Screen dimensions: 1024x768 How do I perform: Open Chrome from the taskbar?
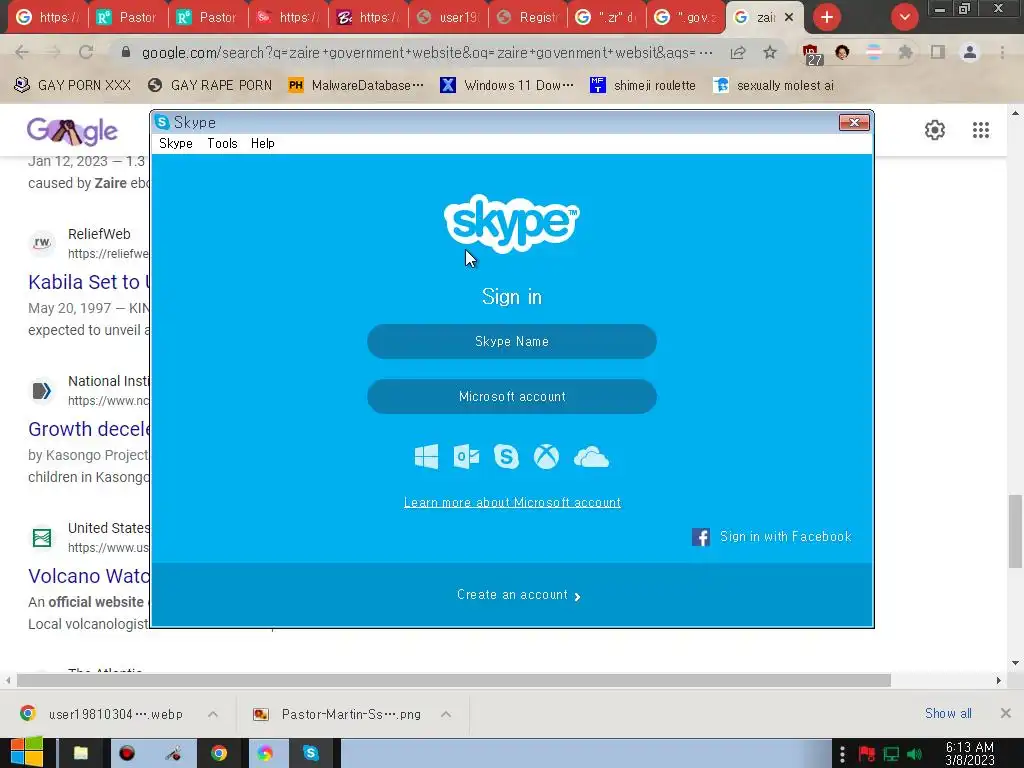pos(219,754)
